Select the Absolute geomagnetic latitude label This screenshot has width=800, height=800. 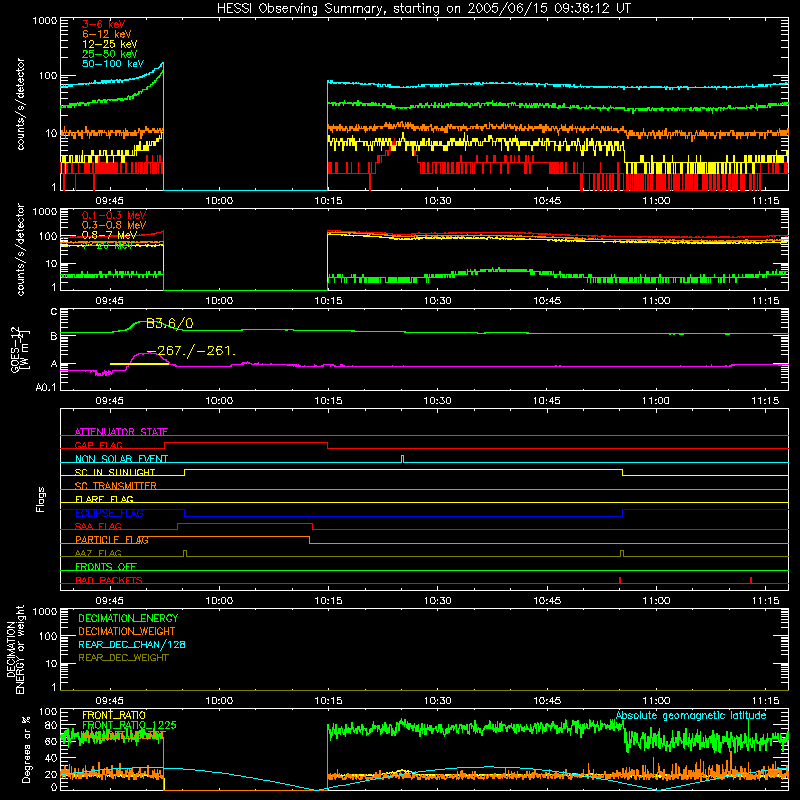coord(691,715)
